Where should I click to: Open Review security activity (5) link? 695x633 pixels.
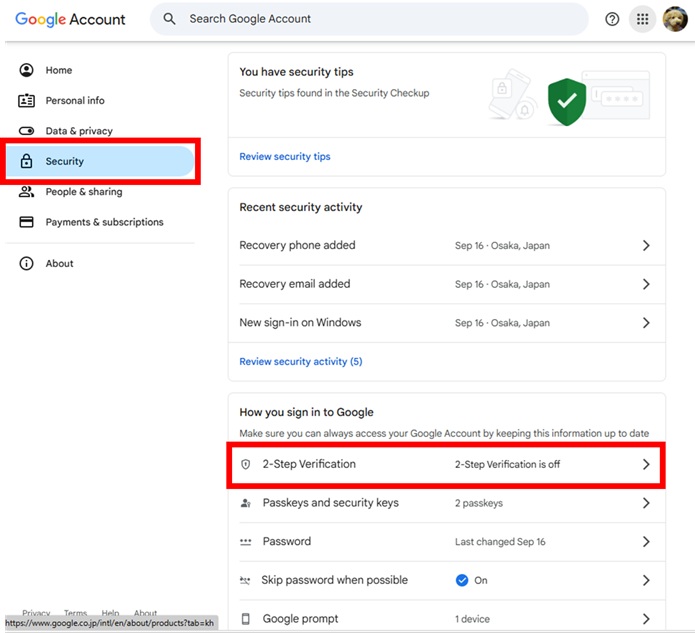coord(300,362)
